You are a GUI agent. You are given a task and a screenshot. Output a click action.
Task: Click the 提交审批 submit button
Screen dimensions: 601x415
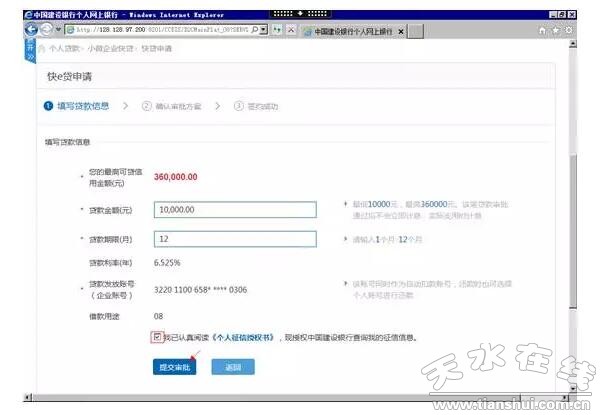(175, 367)
